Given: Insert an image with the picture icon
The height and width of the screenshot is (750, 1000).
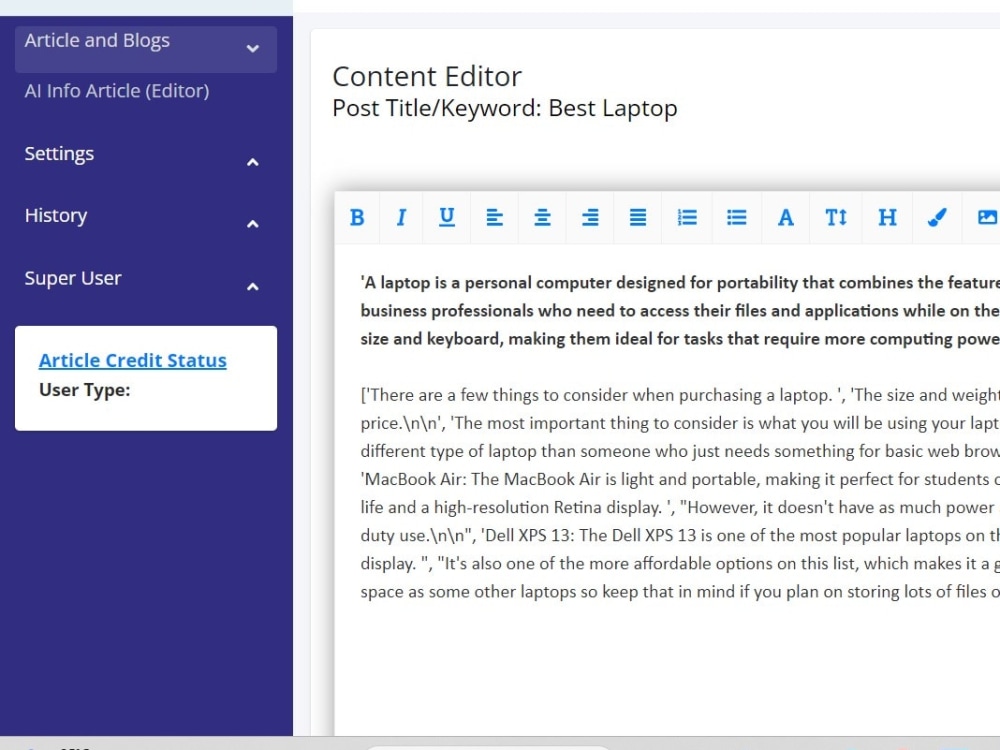Looking at the screenshot, I should point(987,217).
